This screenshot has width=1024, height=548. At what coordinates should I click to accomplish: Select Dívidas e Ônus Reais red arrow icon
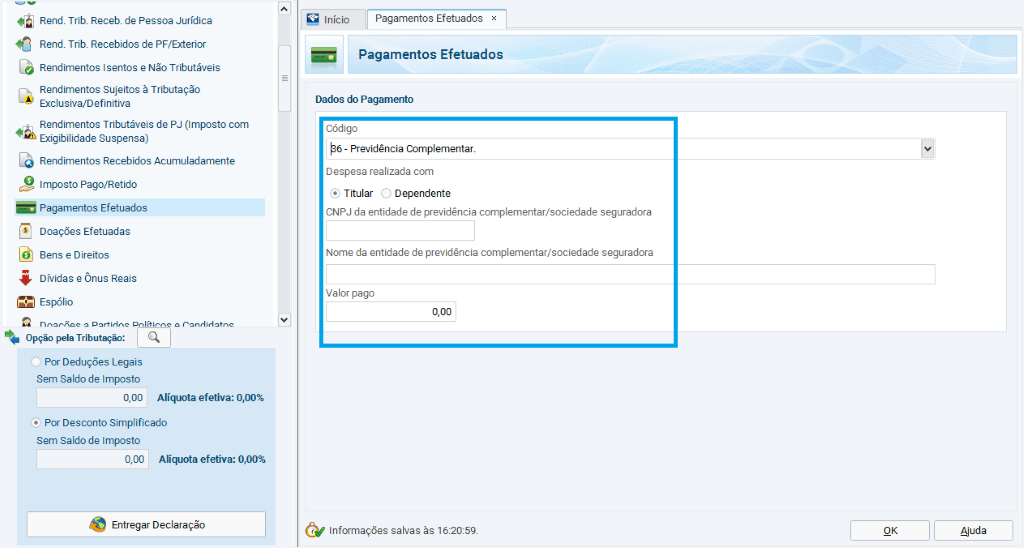click(25, 278)
